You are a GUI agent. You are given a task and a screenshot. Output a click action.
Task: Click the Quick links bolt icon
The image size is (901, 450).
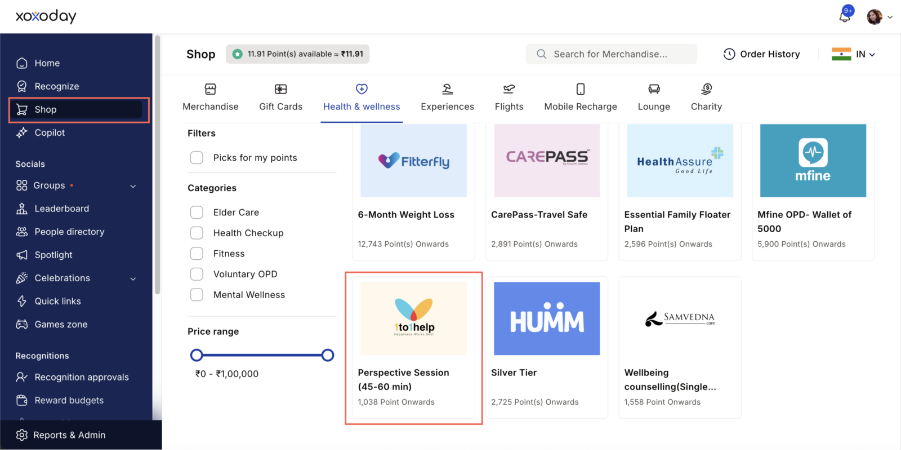click(x=22, y=301)
